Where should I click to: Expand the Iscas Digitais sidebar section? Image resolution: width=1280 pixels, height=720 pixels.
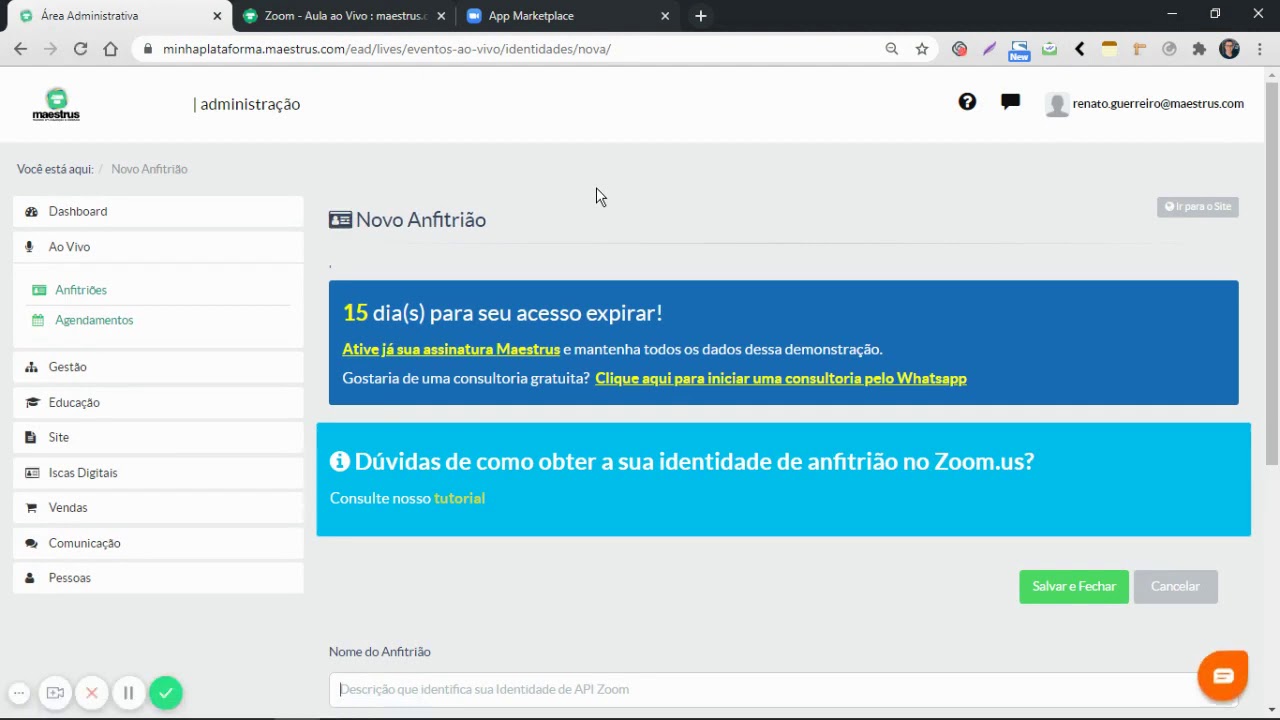158,472
